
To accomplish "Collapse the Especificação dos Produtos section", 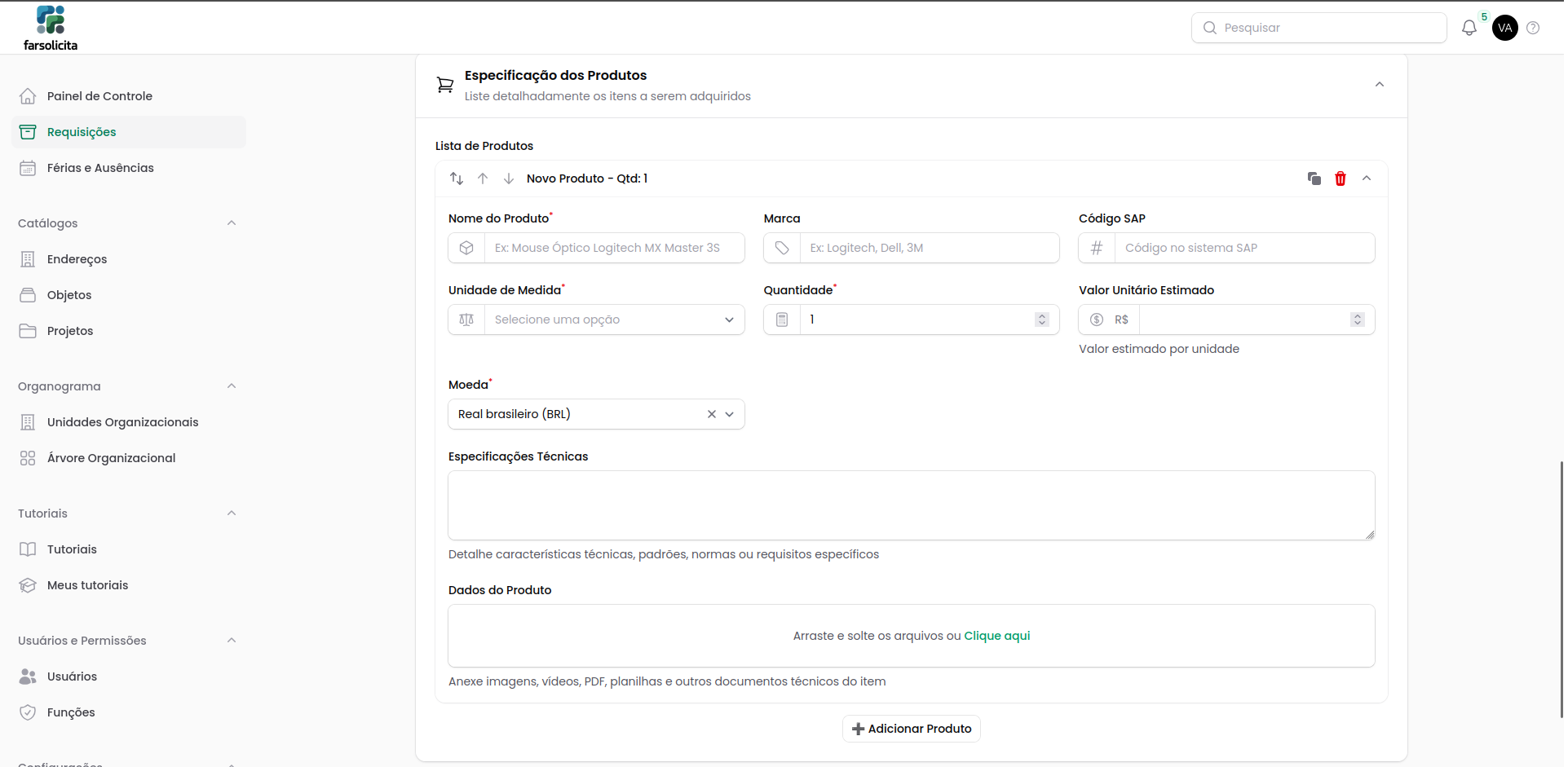I will pos(1380,85).
